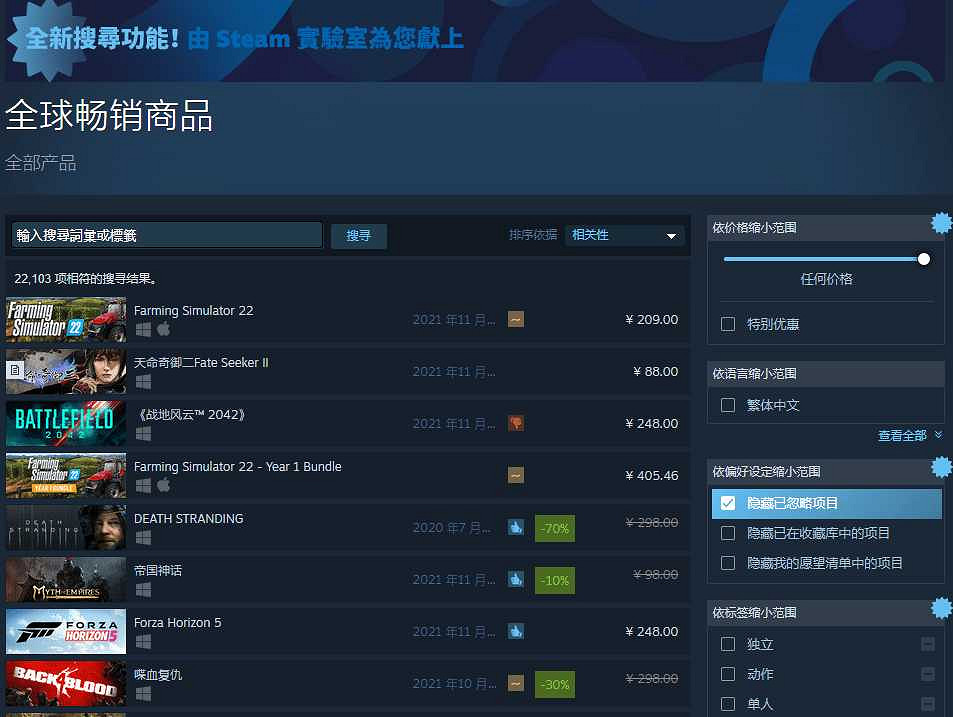Click the Steam Labs badge beside 依价格缩小范围
The width and height of the screenshot is (953, 717).
click(941, 223)
